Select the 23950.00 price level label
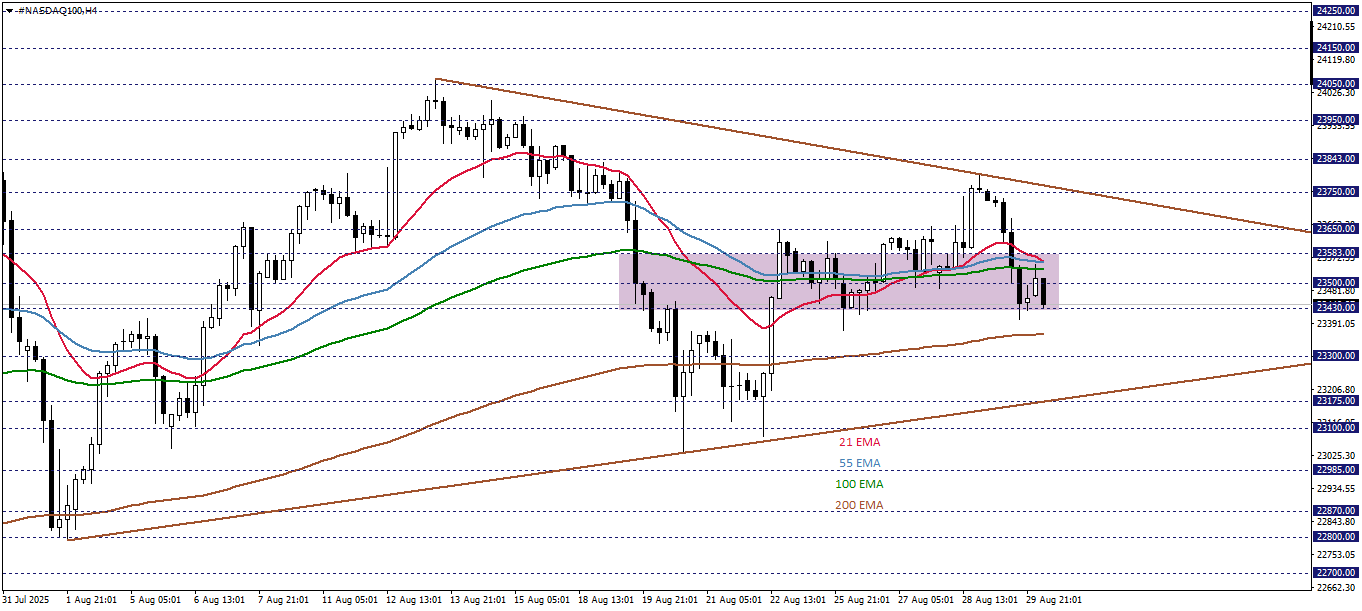 [1336, 119]
